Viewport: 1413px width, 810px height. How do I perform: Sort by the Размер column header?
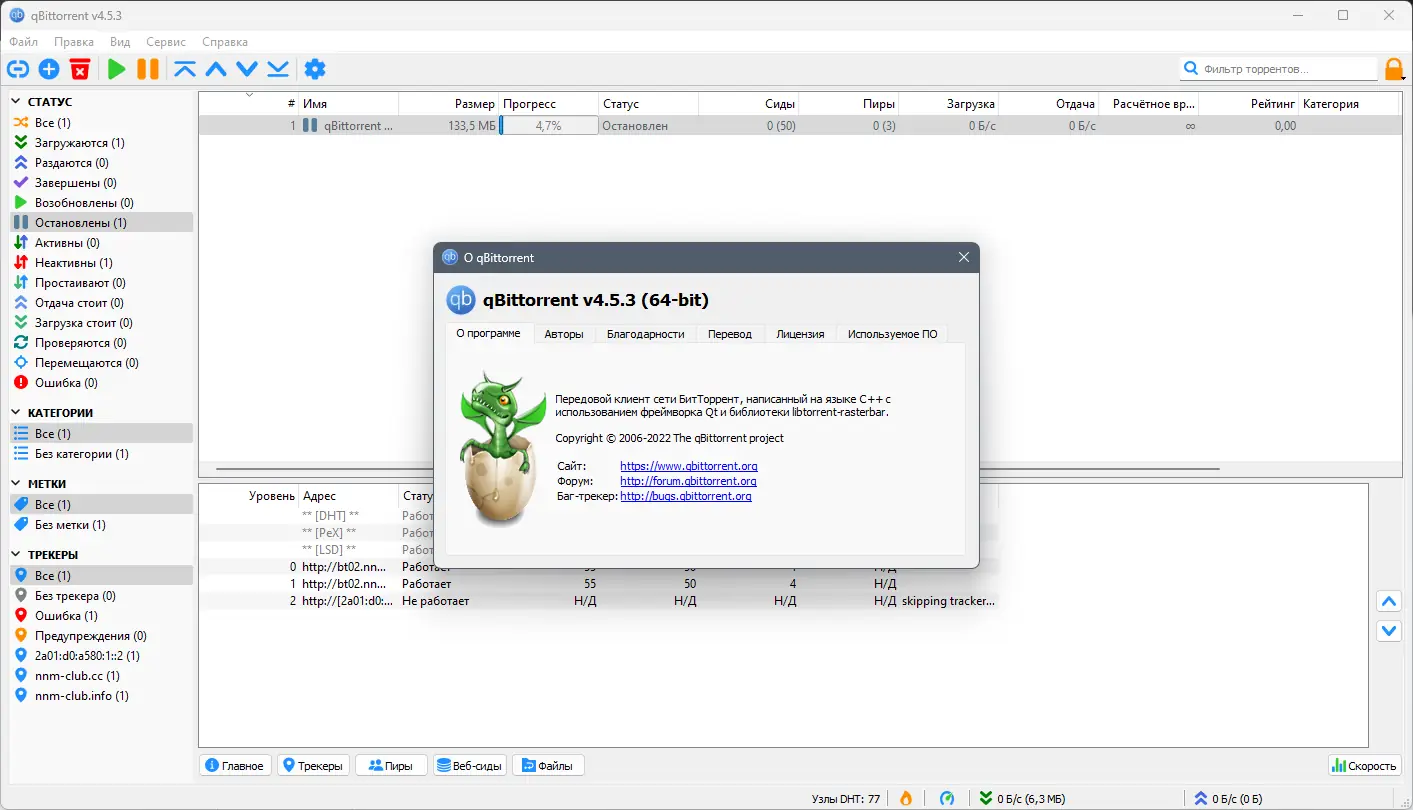click(x=448, y=104)
